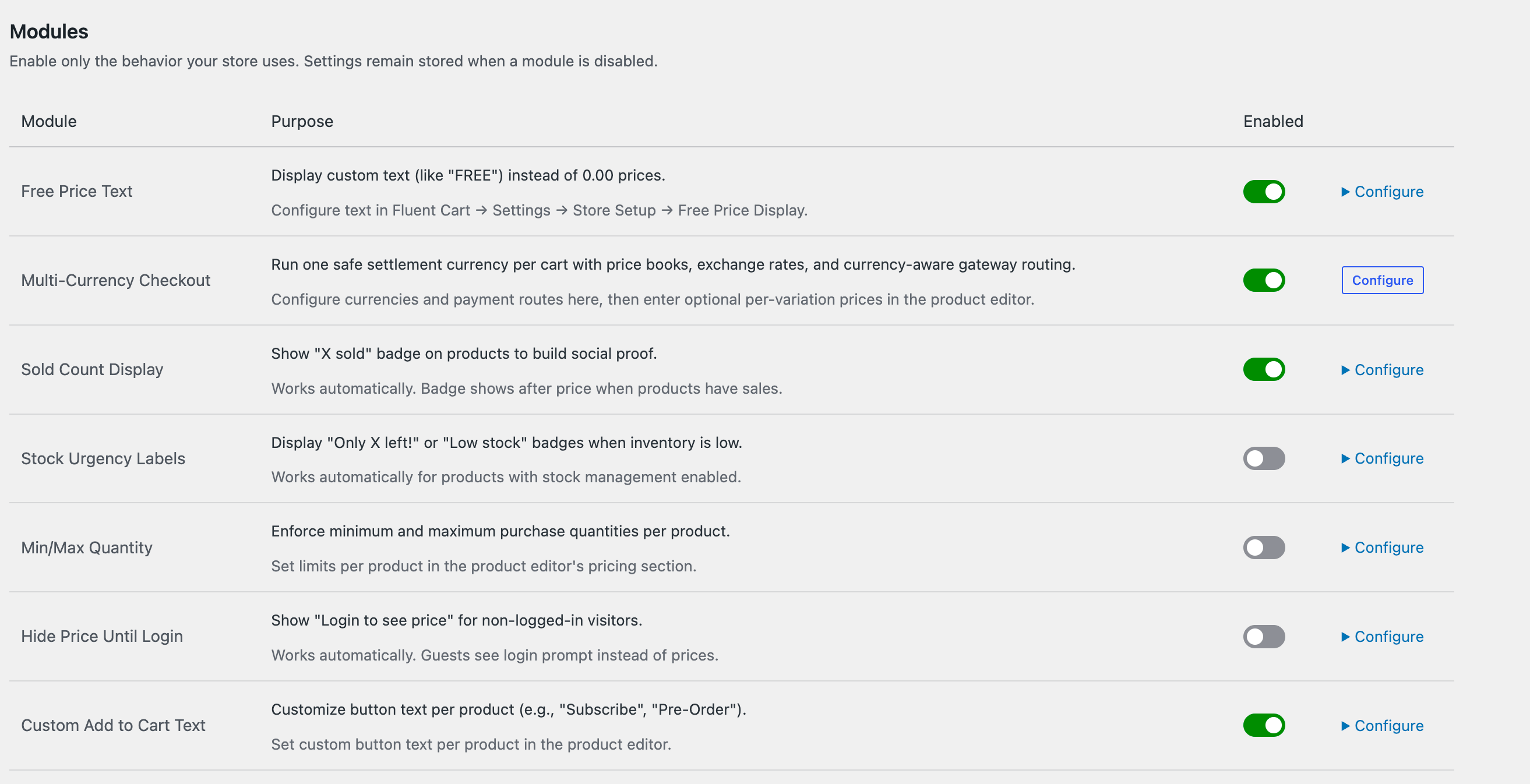Expand Configure for Free Price Text
This screenshot has height=784, width=1530.
click(x=1382, y=191)
